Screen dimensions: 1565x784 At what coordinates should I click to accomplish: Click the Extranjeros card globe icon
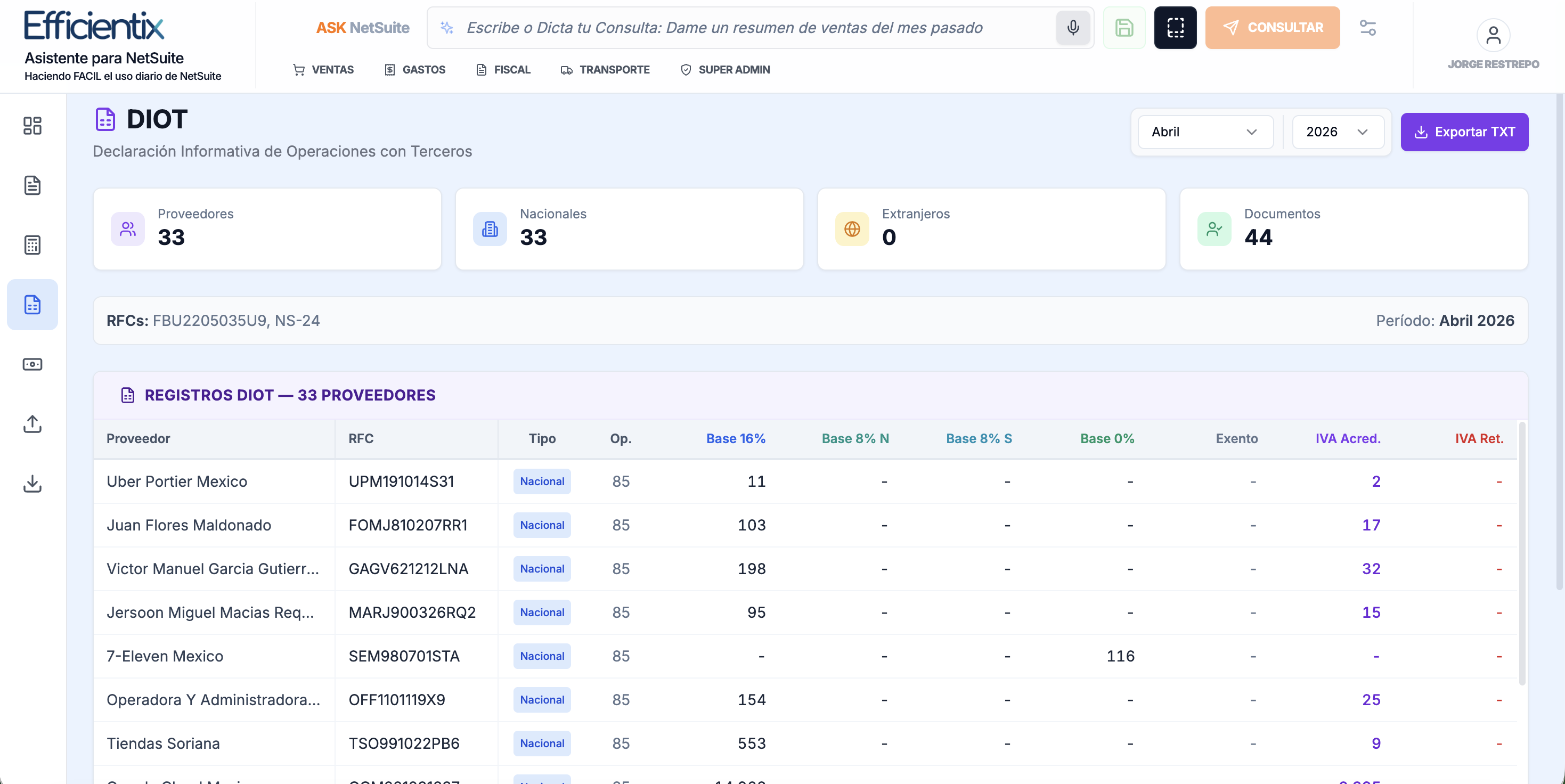coord(852,229)
